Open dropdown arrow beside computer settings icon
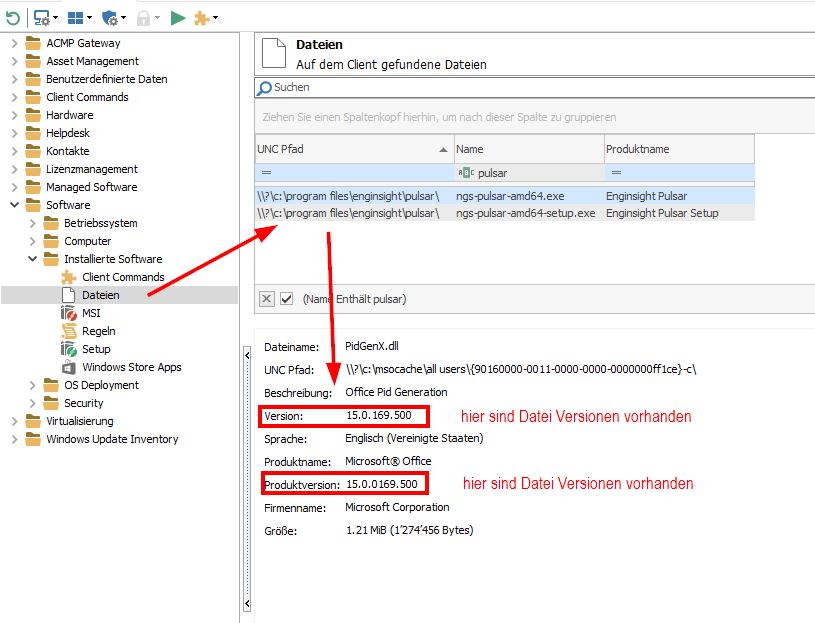 (x=55, y=18)
